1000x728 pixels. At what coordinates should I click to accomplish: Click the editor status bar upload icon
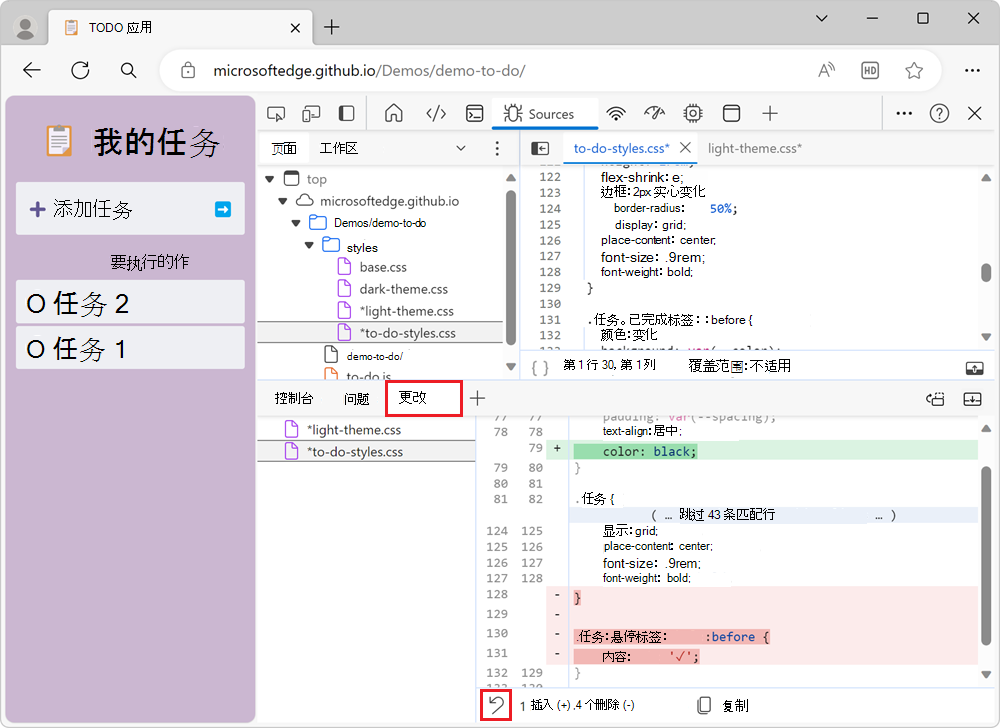(974, 368)
